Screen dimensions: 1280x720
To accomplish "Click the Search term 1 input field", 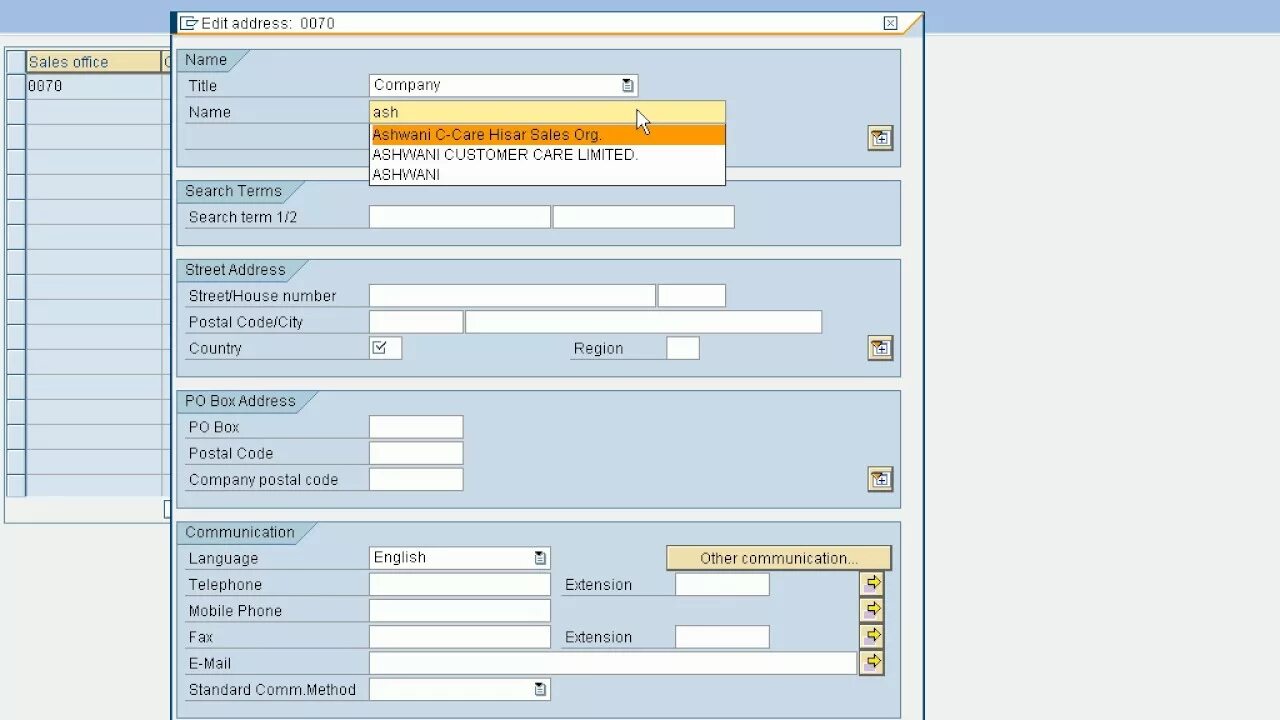I will pos(458,216).
